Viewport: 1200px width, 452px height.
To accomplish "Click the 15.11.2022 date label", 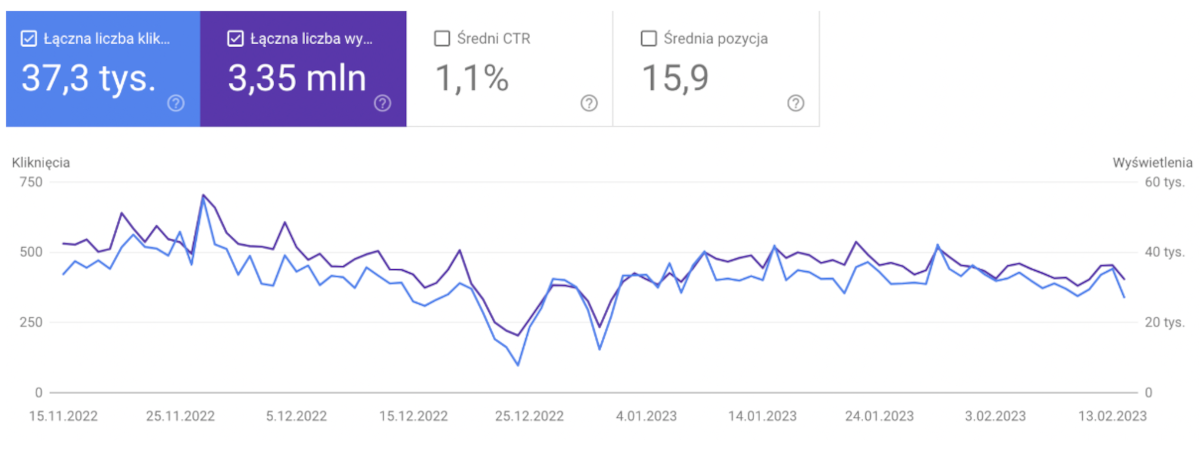I will (x=64, y=415).
